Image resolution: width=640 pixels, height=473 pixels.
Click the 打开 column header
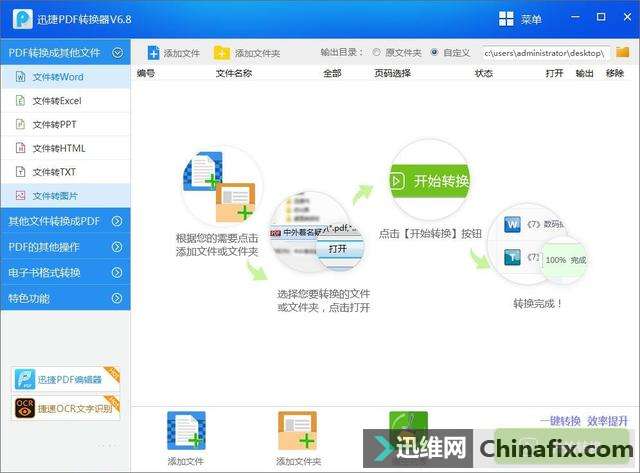(x=554, y=73)
